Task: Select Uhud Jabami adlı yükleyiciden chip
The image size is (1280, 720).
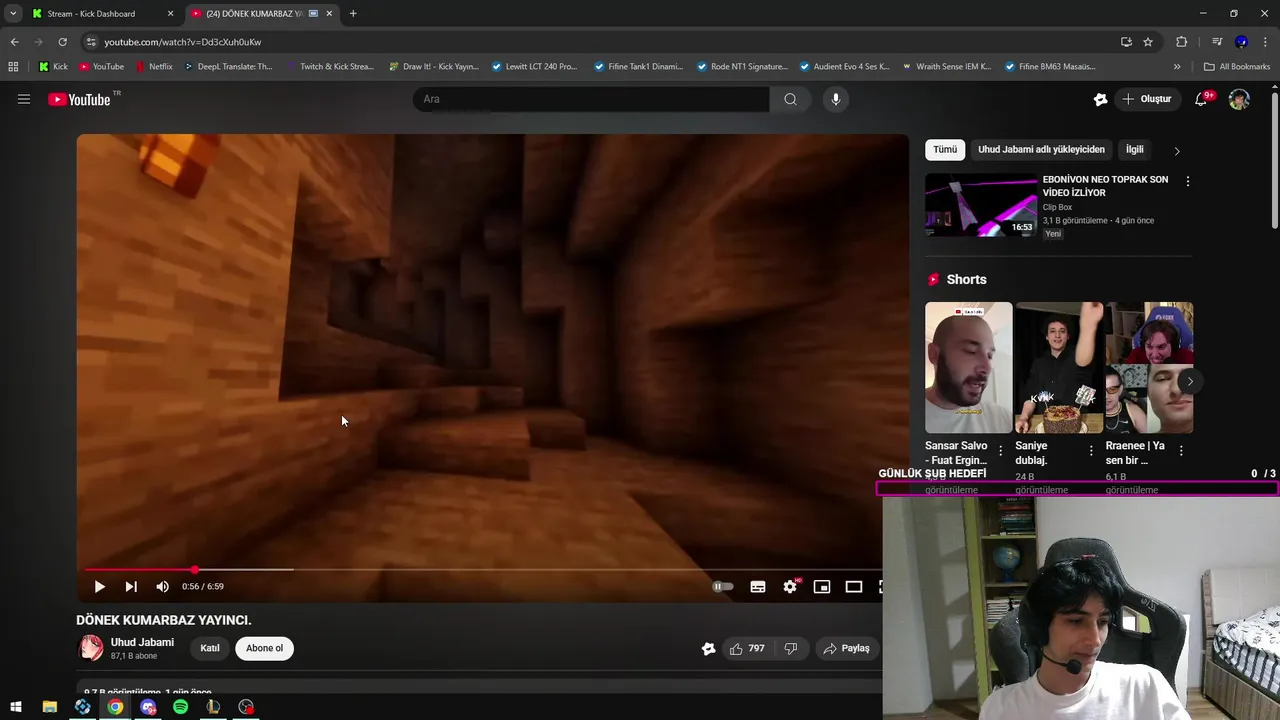Action: 1041,149
